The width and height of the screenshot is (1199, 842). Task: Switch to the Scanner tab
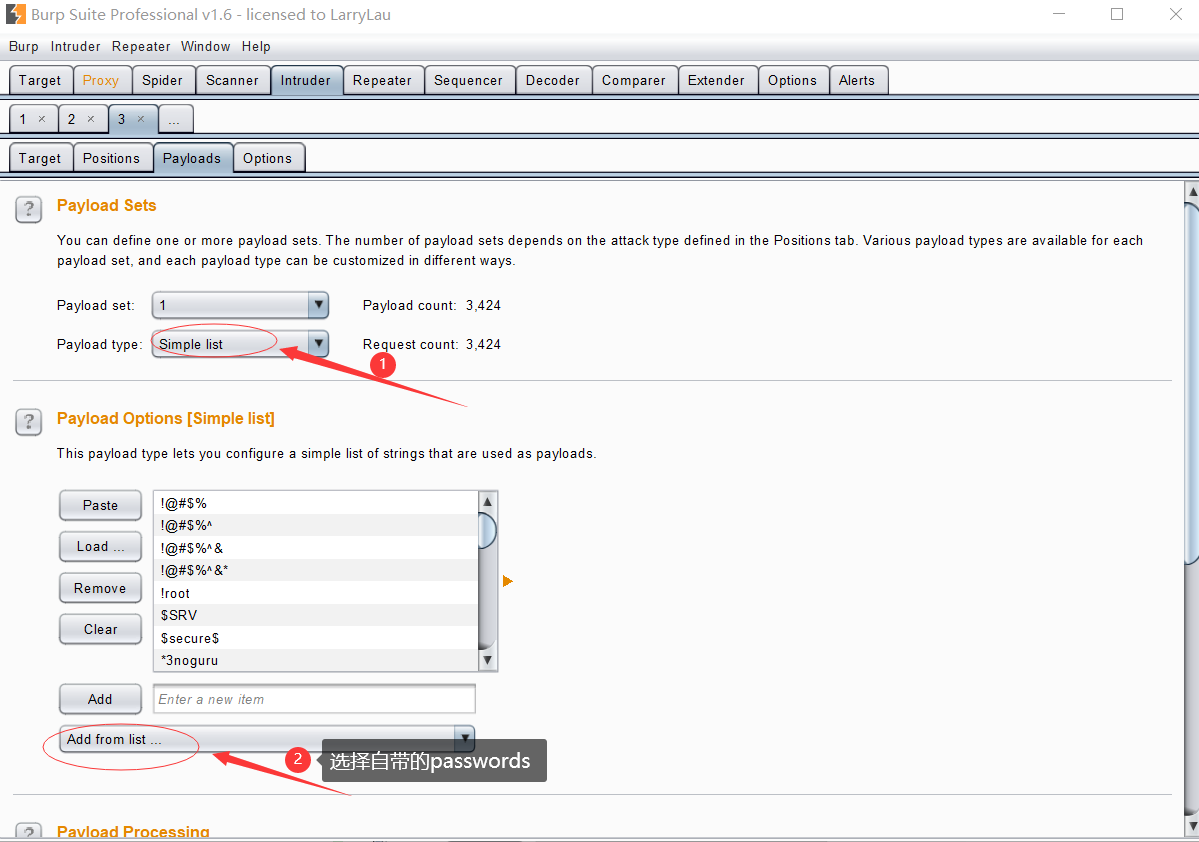point(232,80)
